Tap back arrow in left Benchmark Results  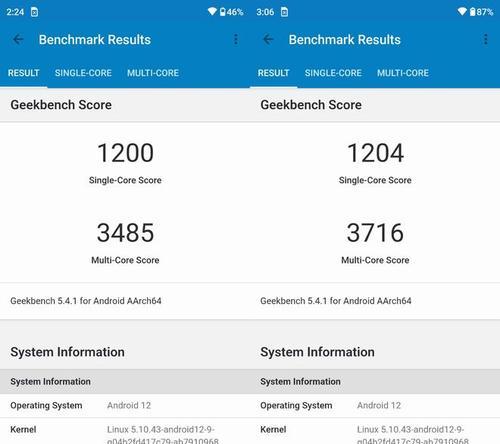point(18,40)
